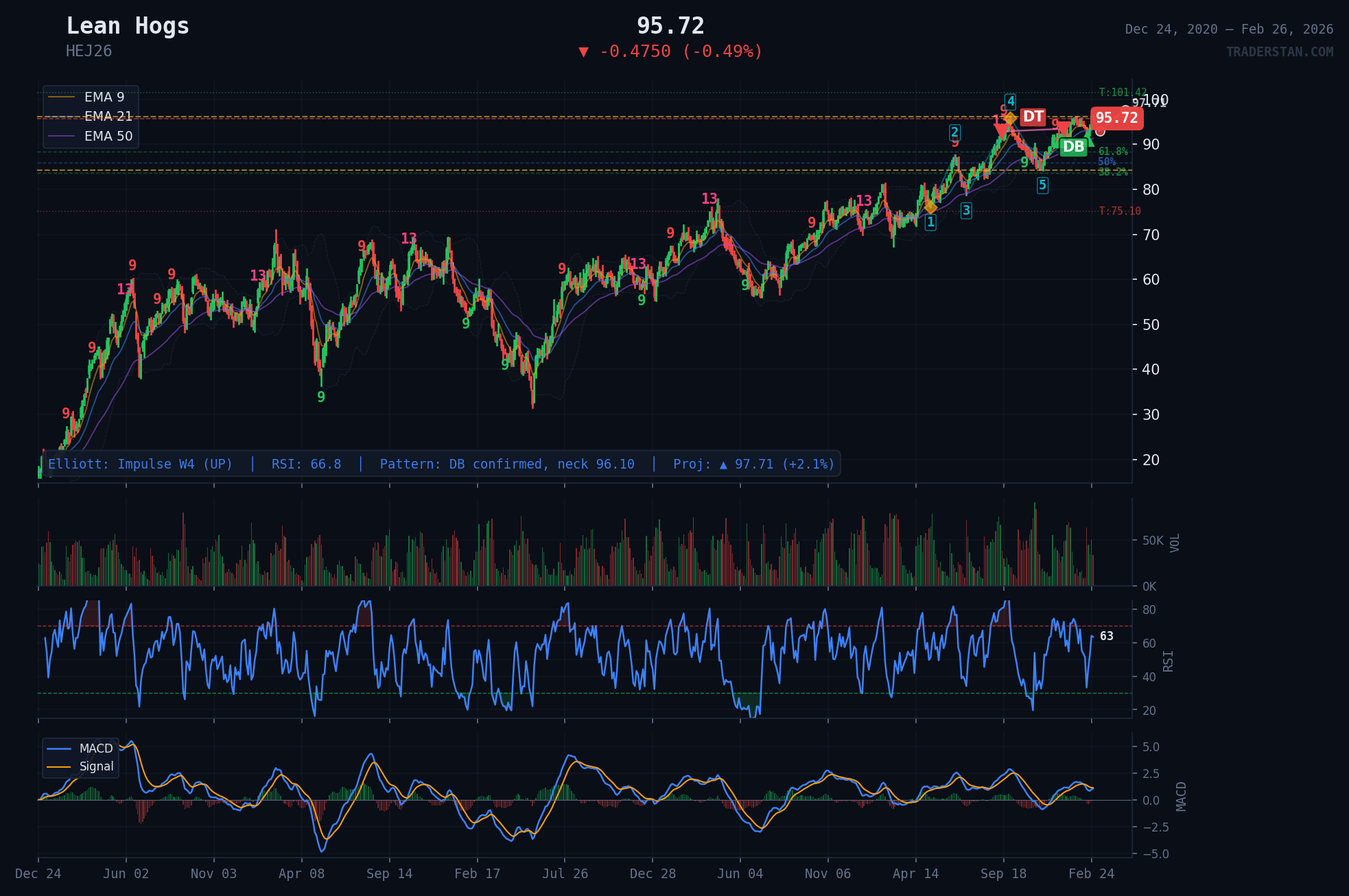This screenshot has width=1349, height=896.
Task: Click the HEJ26 contract symbol
Action: tap(89, 51)
